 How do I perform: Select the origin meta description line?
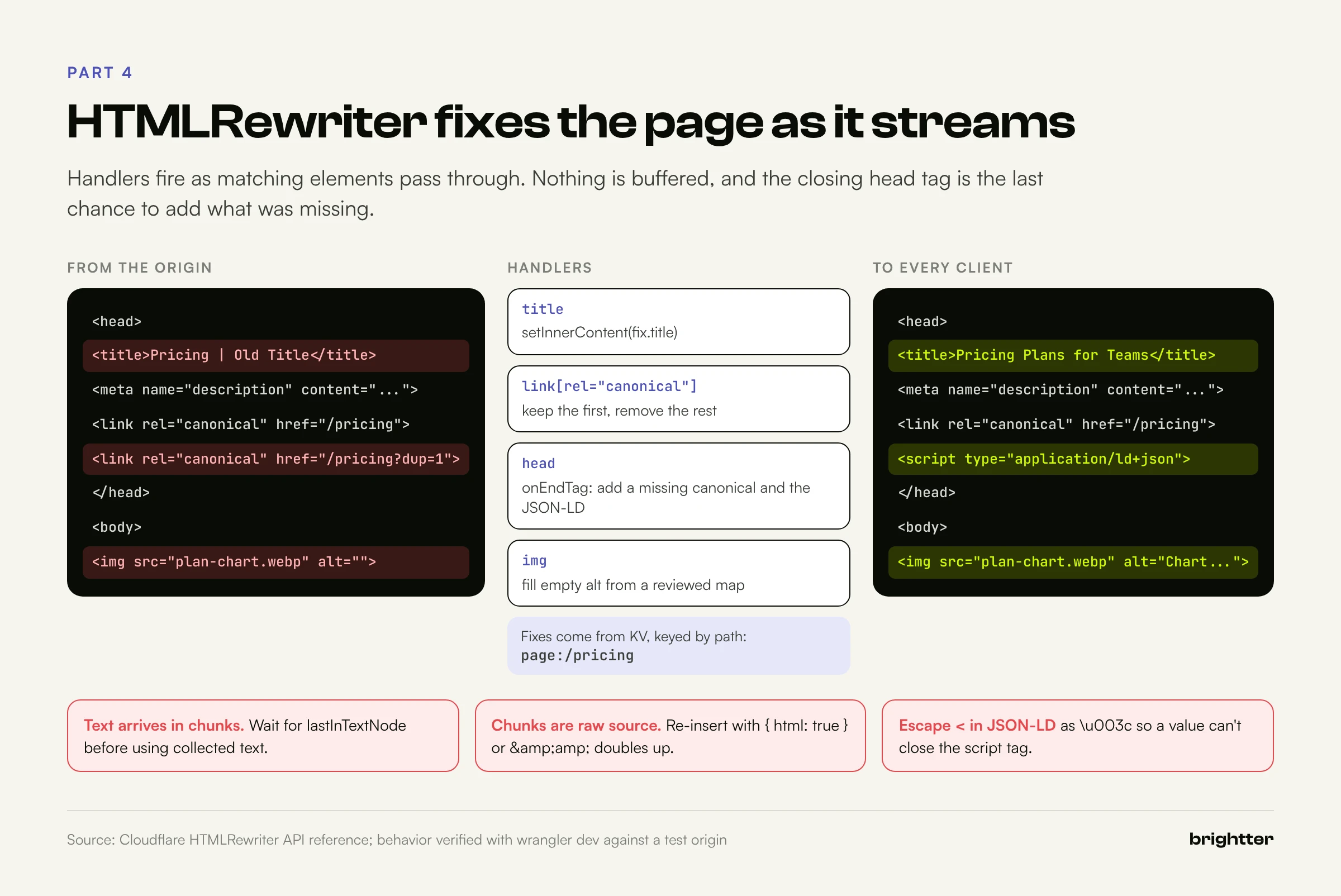255,390
